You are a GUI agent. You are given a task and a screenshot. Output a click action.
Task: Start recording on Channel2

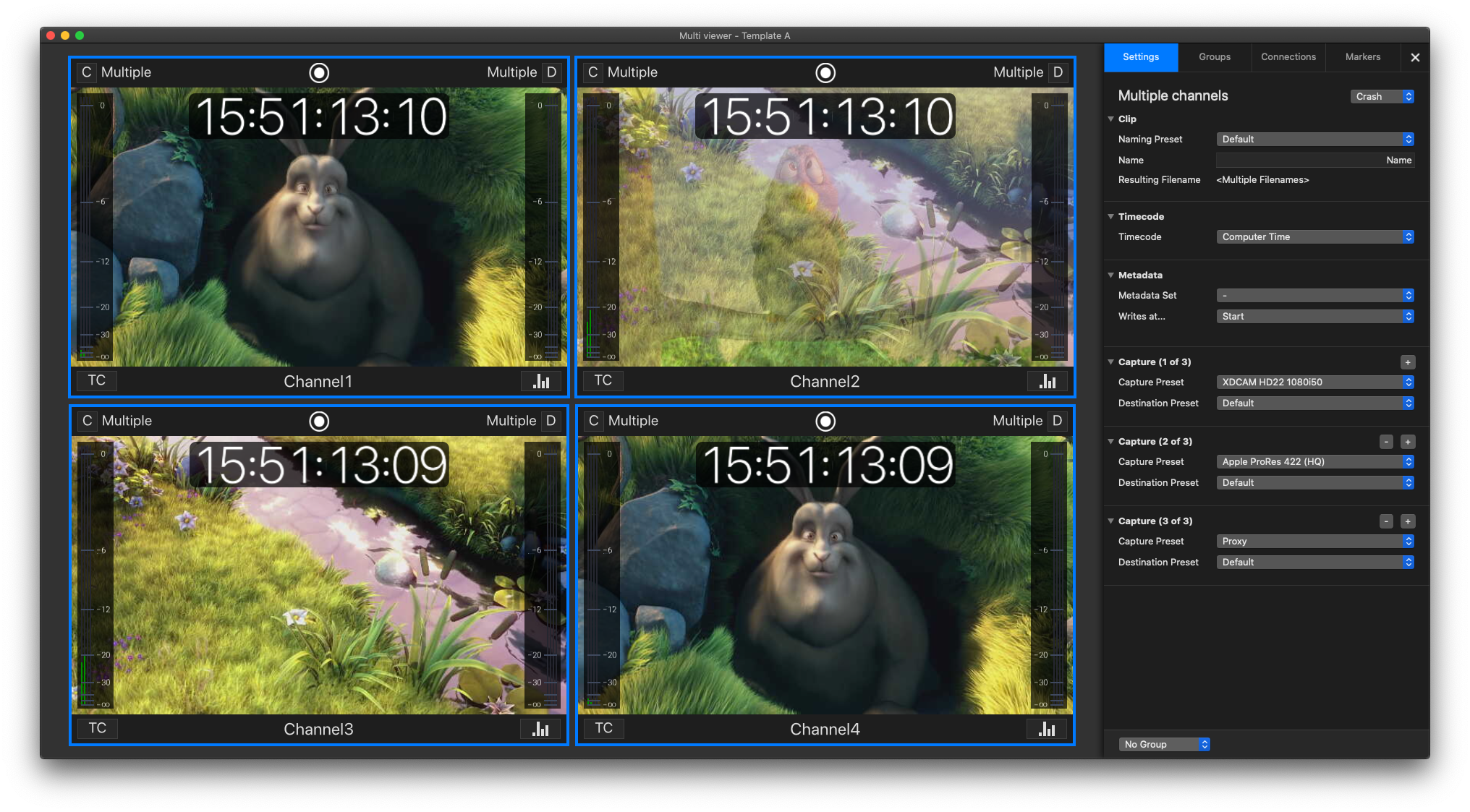tap(825, 72)
